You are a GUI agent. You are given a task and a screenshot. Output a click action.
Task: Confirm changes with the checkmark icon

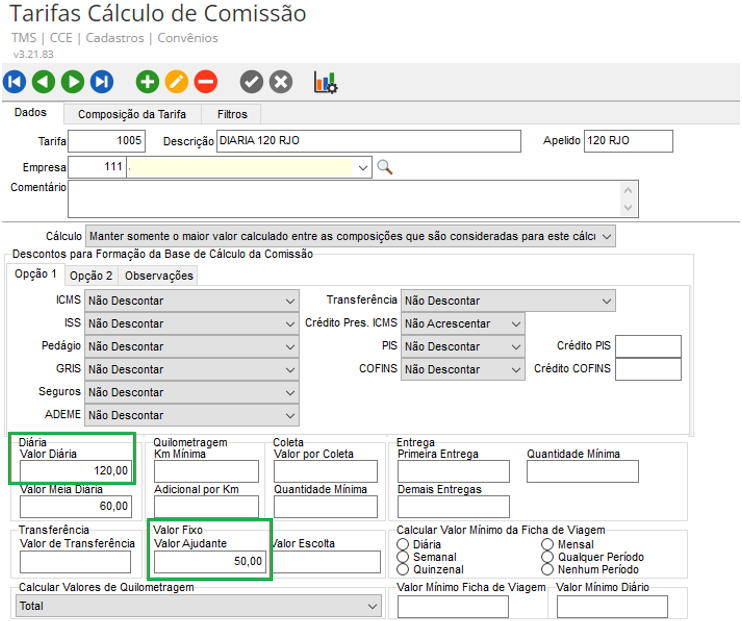pyautogui.click(x=252, y=82)
